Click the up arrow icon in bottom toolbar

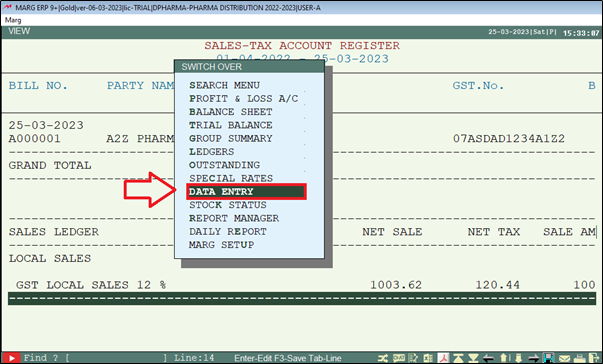coord(504,358)
